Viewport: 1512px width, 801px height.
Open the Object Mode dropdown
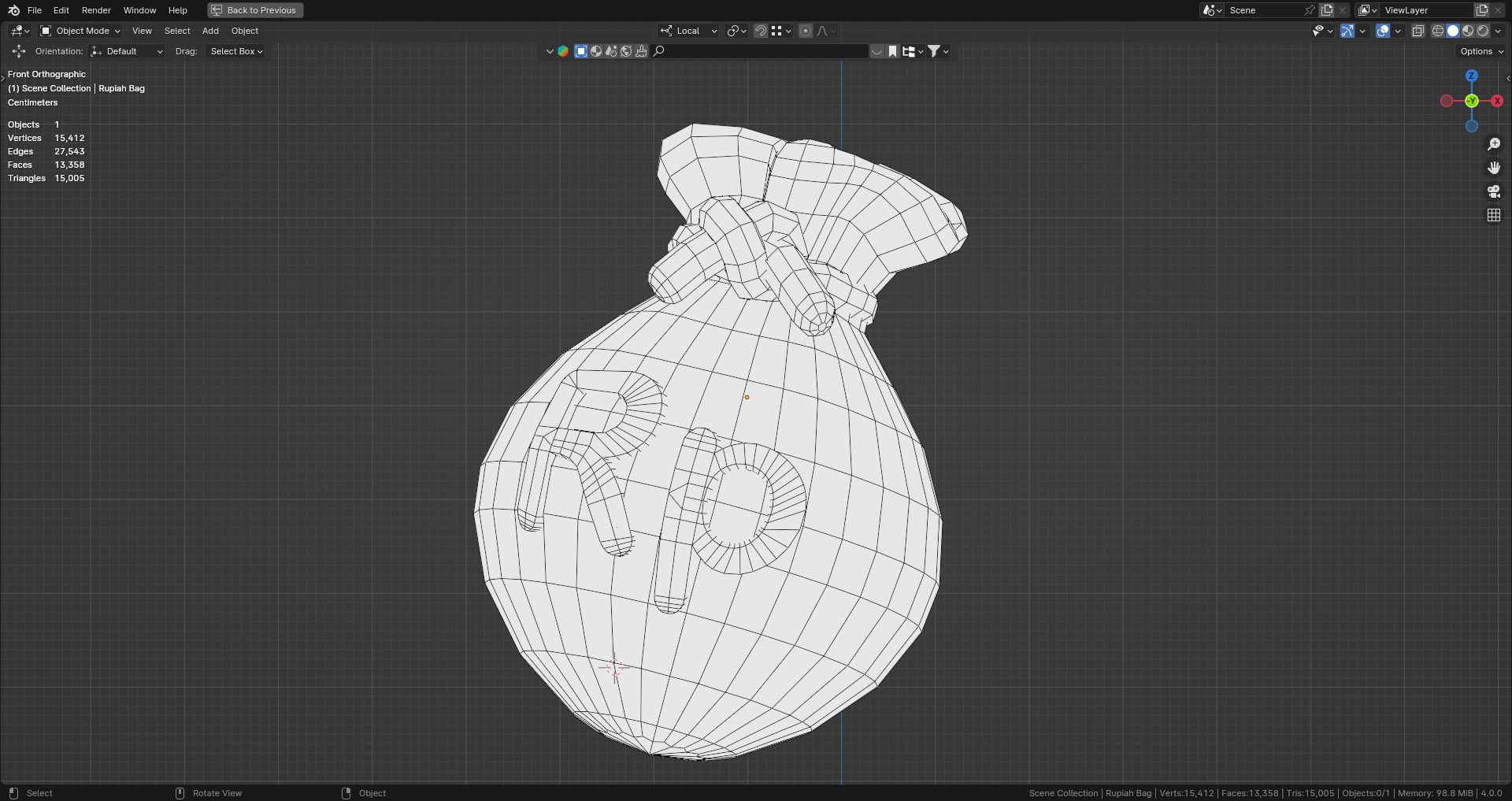(x=80, y=31)
